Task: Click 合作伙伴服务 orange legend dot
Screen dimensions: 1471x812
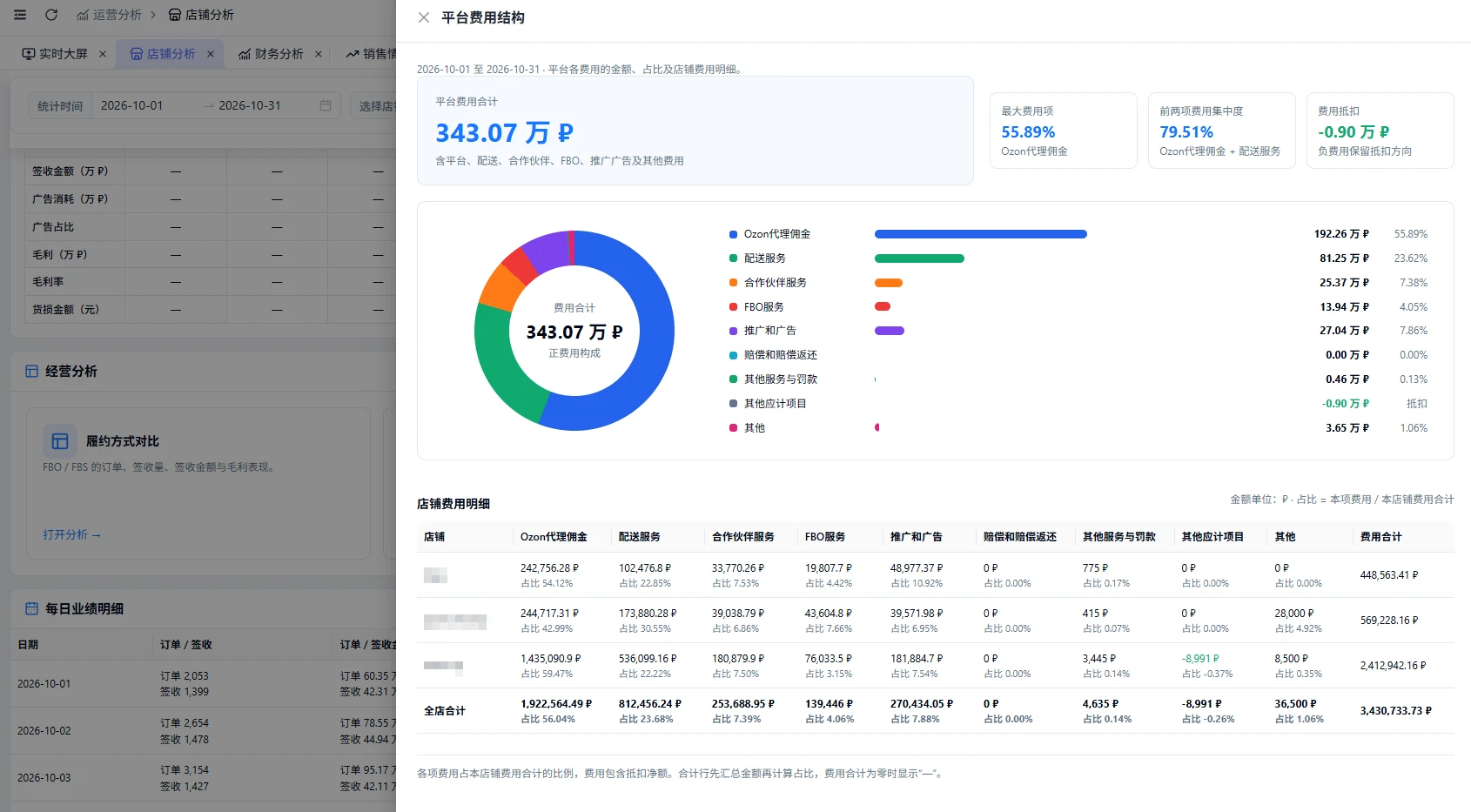Action: click(x=733, y=283)
